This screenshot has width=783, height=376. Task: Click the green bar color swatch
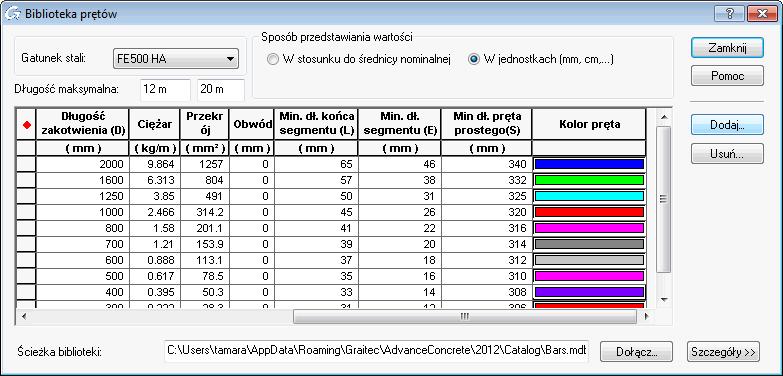click(589, 180)
